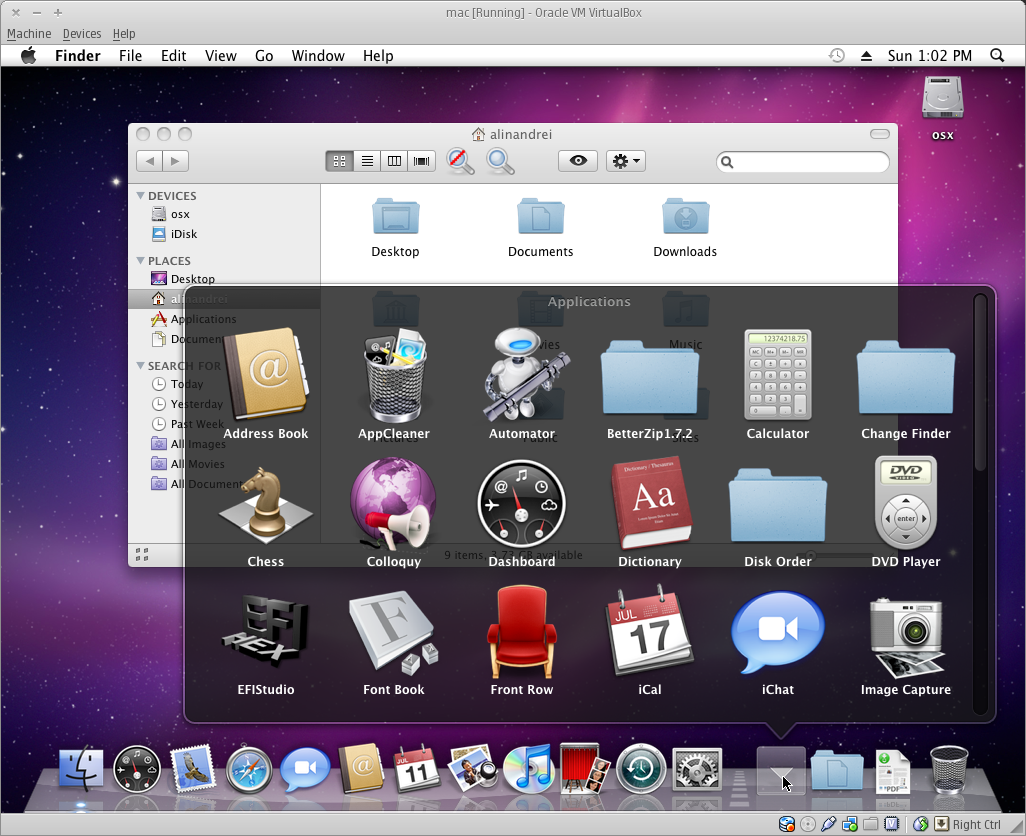Open the Go menu
This screenshot has width=1026, height=836.
264,56
